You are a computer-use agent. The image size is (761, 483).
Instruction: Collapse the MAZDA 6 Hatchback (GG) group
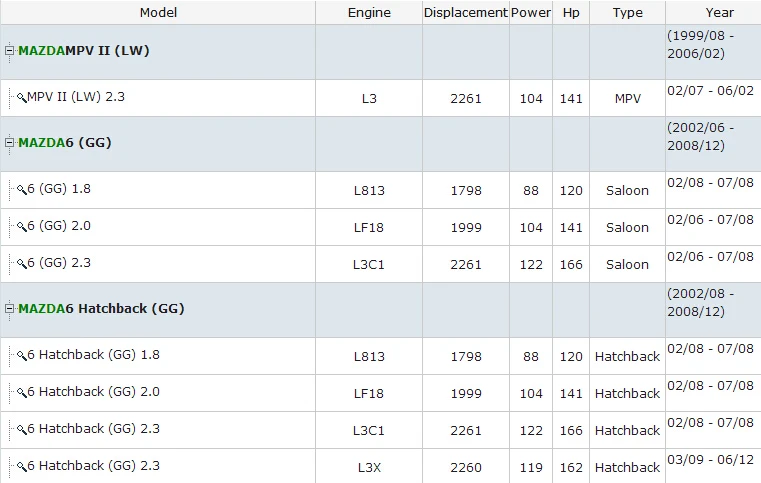[9, 308]
